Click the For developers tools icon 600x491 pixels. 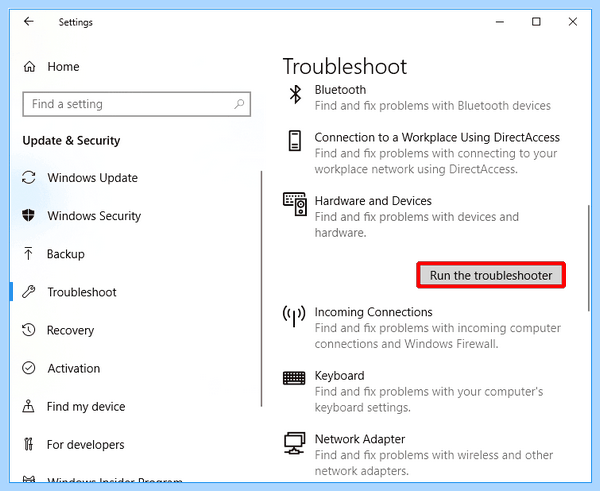[x=28, y=444]
